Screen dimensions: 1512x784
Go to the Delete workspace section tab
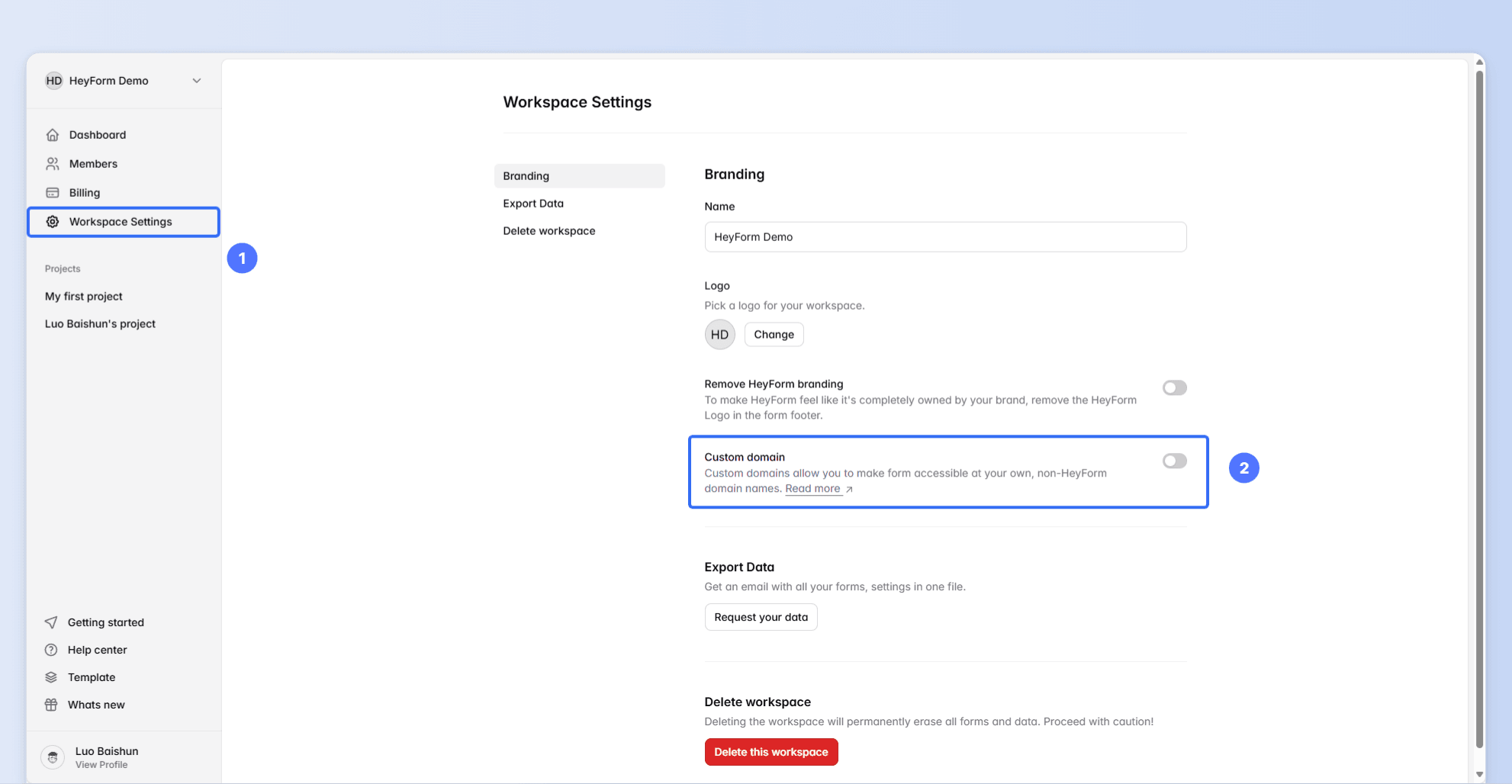[549, 231]
